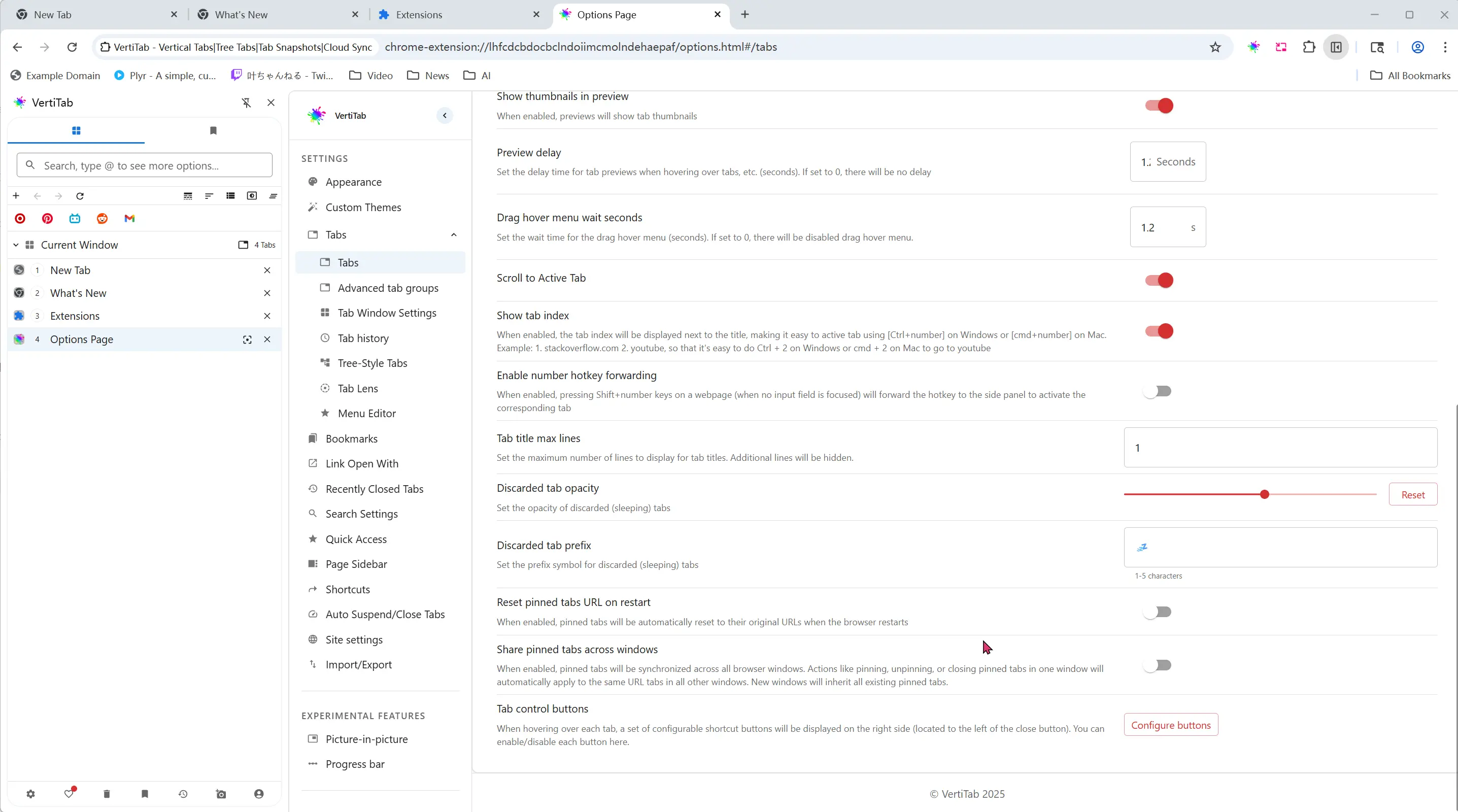Click VertiTab extension icon in toolbar
1458x812 pixels.
tap(1253, 47)
